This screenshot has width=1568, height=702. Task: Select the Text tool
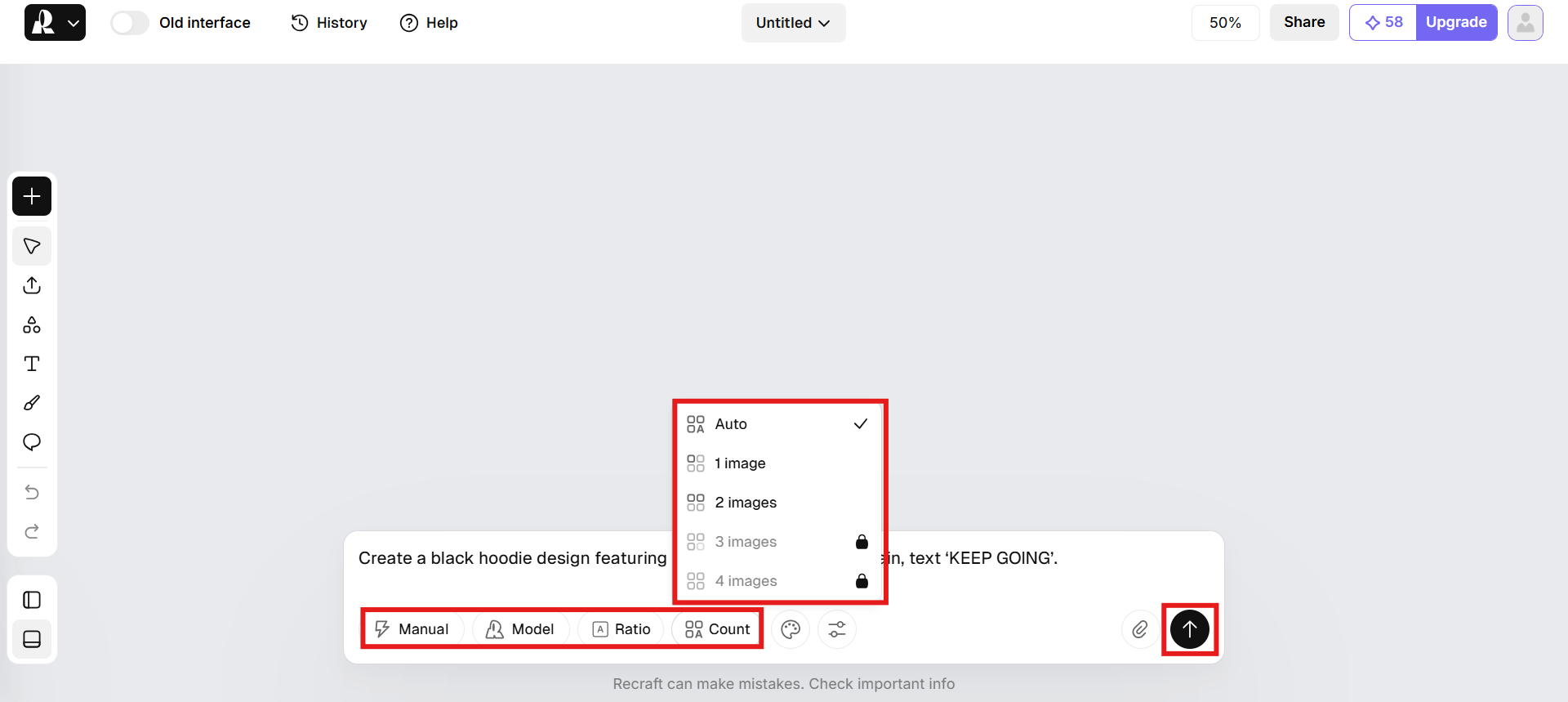coord(32,364)
